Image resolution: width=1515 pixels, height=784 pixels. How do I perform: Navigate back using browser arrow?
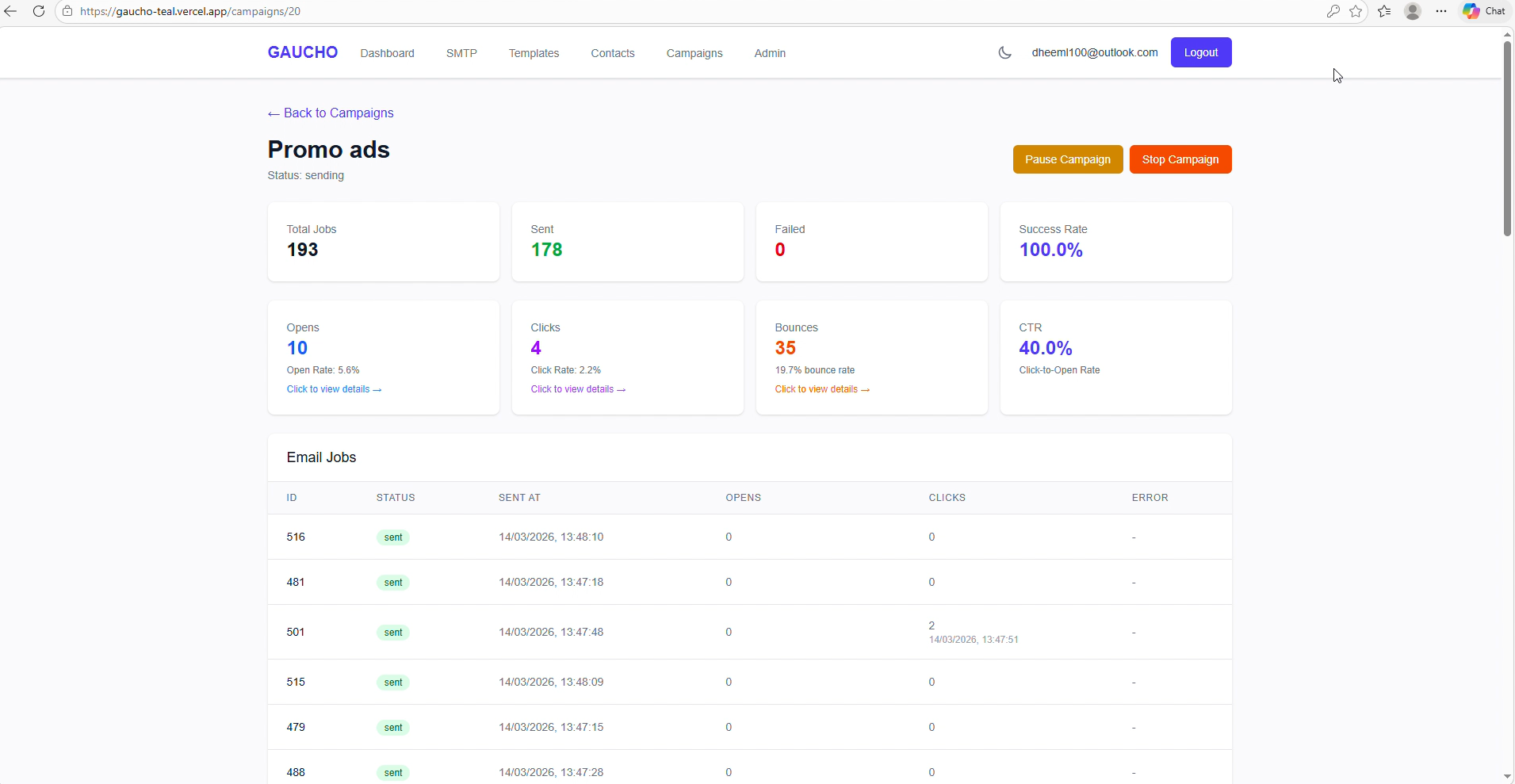[x=12, y=12]
